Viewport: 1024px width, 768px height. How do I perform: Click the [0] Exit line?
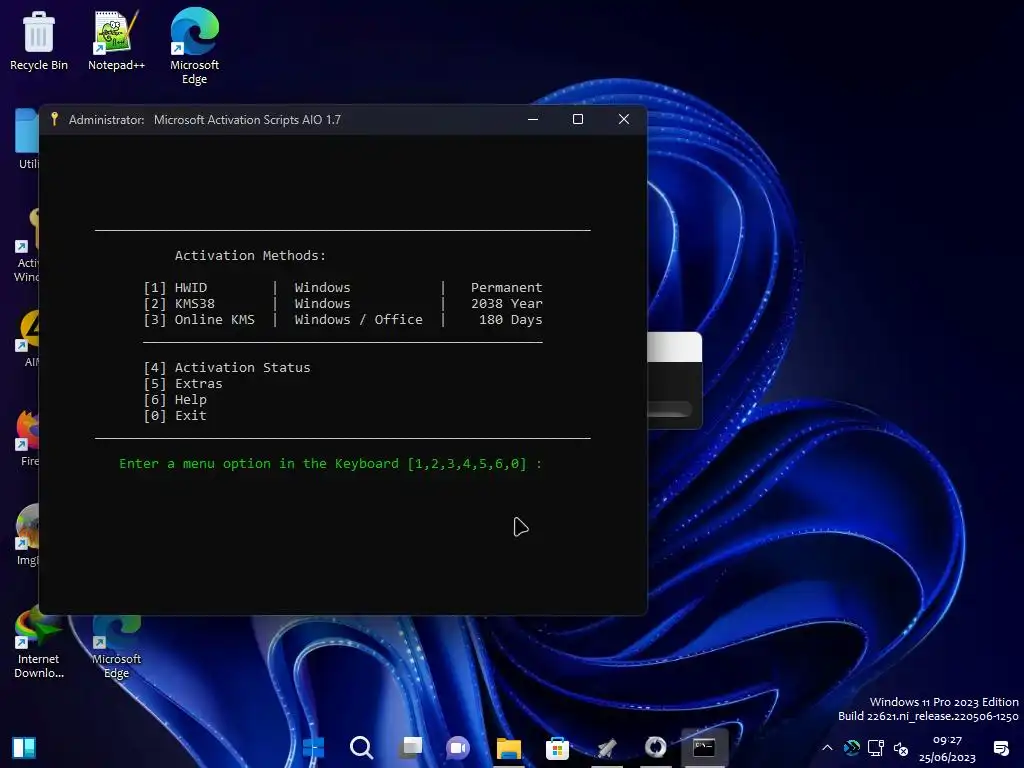click(x=175, y=415)
